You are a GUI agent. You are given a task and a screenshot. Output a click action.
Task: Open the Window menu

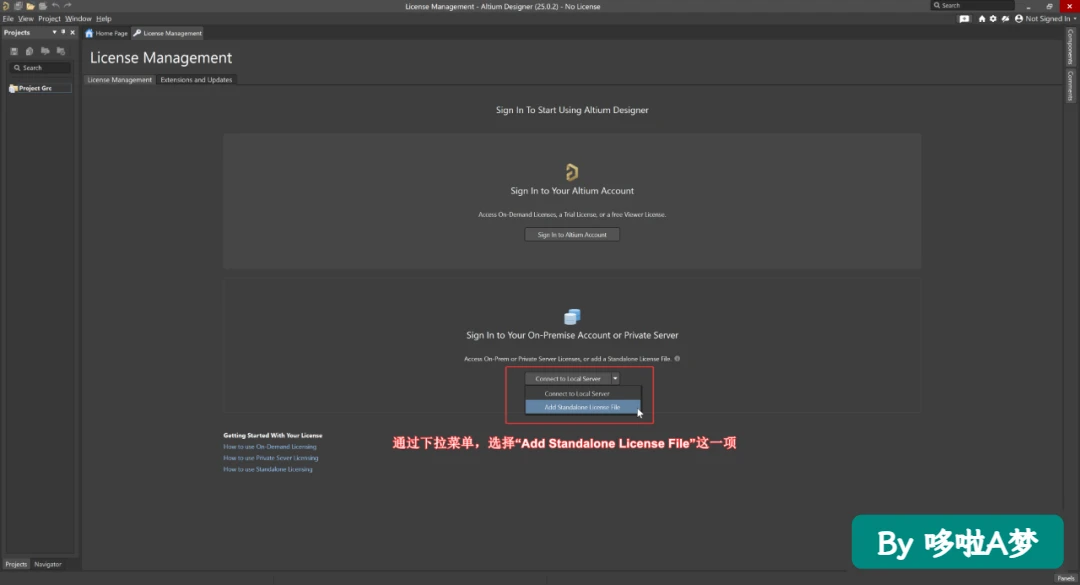(x=78, y=19)
